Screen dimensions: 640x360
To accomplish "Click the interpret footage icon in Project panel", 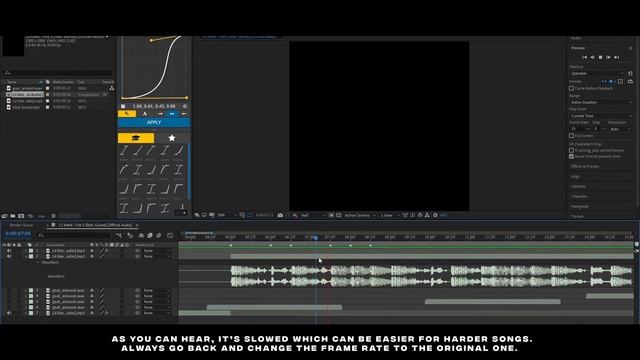I will (x=5, y=216).
